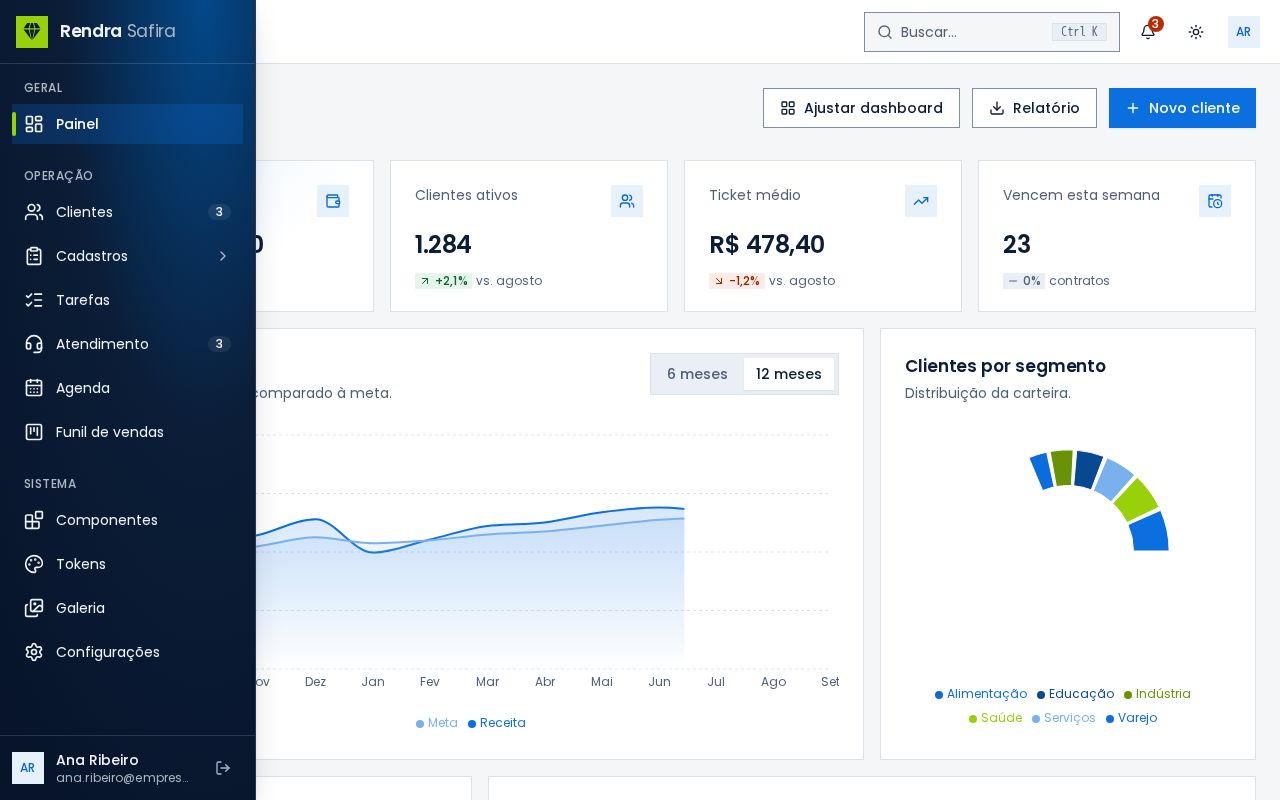Focus the Buscar search field
The width and height of the screenshot is (1280, 800).
(992, 32)
